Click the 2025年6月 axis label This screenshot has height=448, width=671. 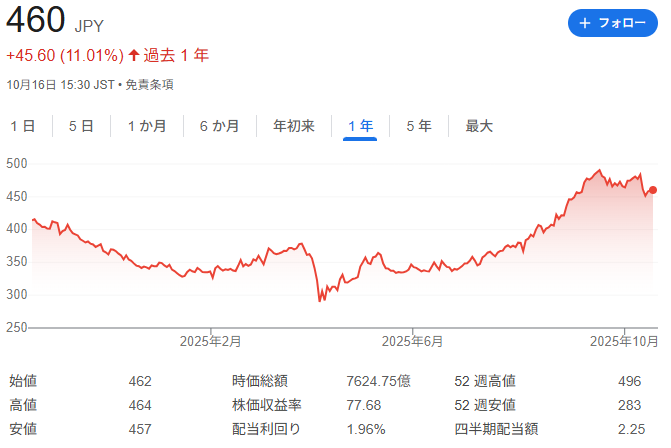tap(413, 342)
